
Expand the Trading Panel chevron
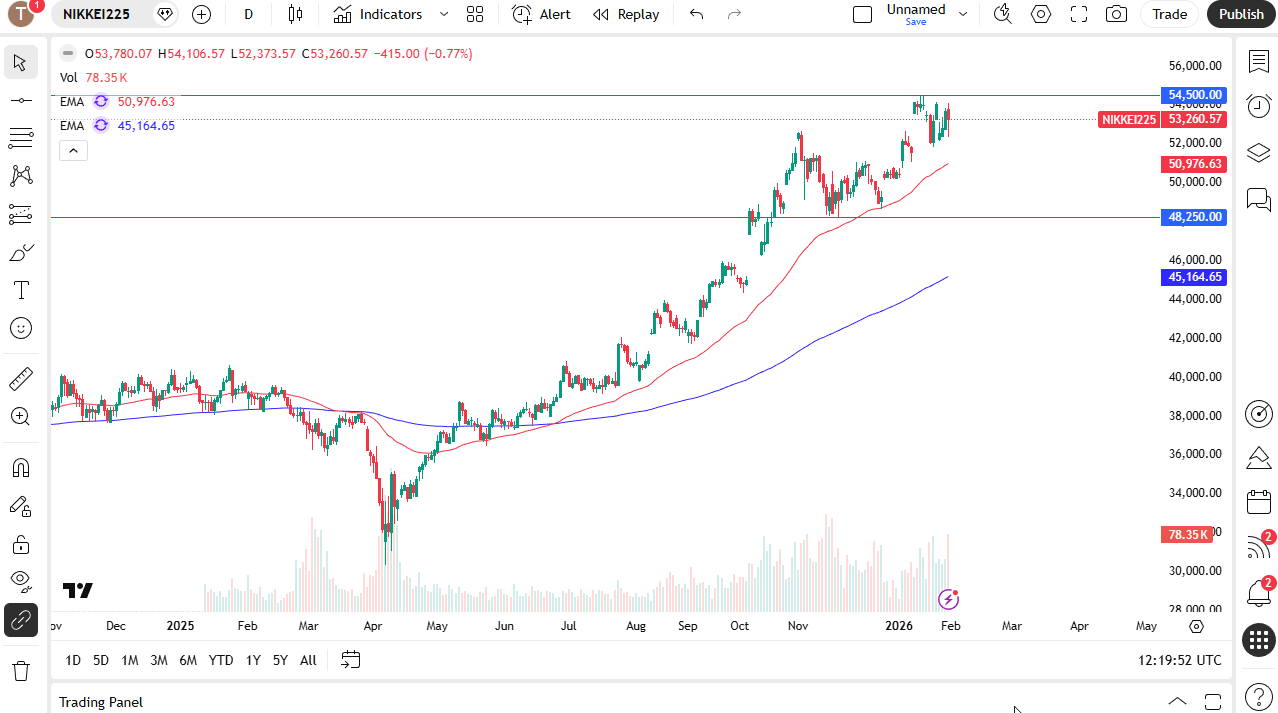[x=1177, y=701]
